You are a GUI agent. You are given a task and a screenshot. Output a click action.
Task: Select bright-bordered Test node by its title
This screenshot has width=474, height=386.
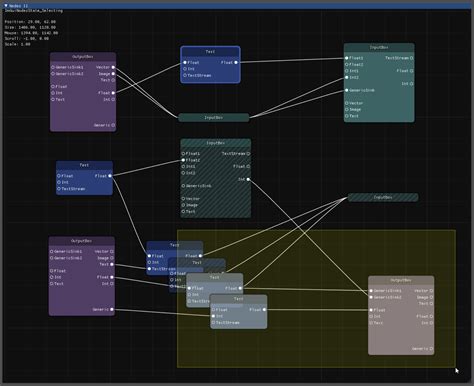pos(210,52)
